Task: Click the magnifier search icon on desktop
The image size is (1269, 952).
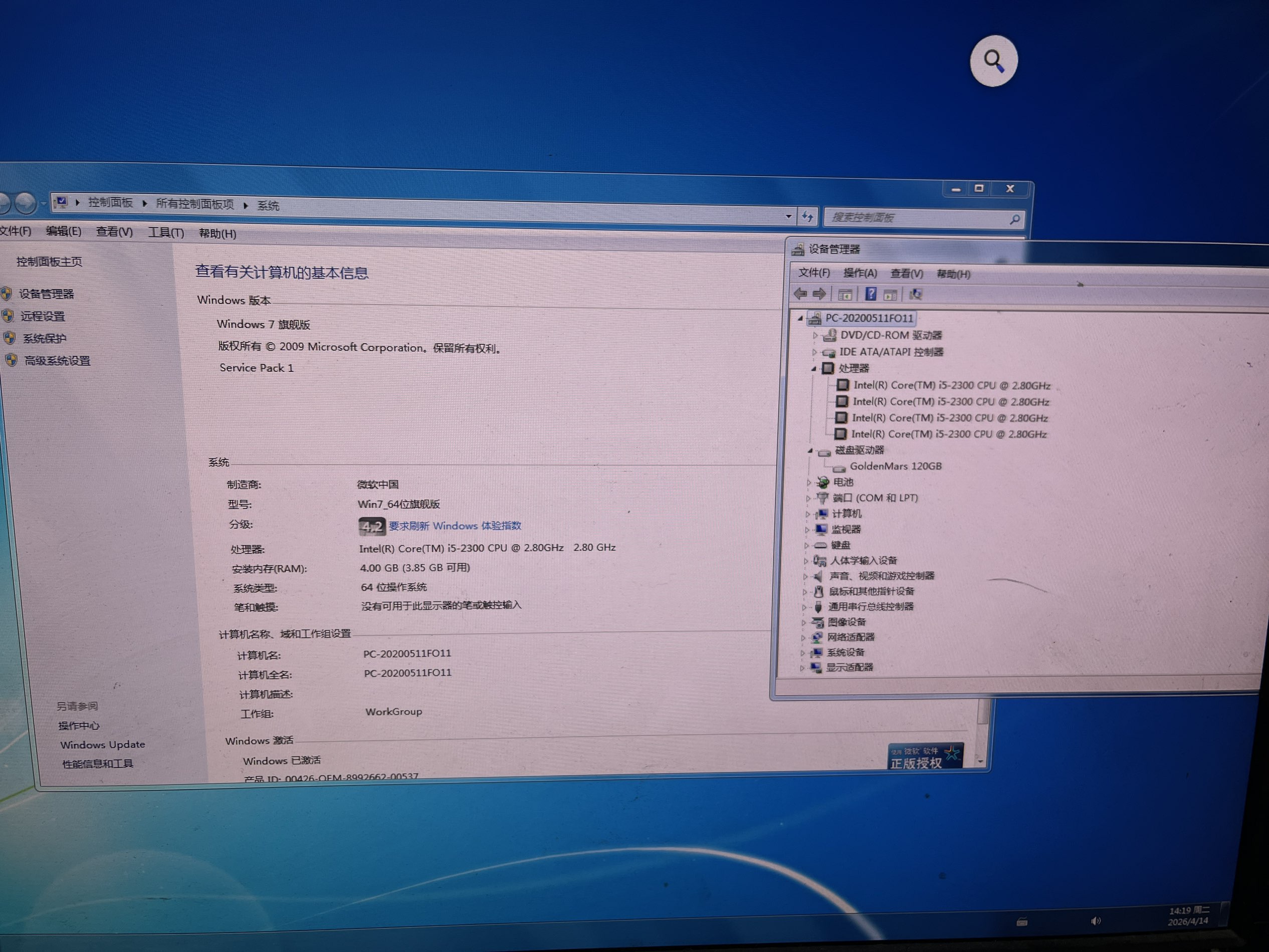Action: pyautogui.click(x=994, y=61)
